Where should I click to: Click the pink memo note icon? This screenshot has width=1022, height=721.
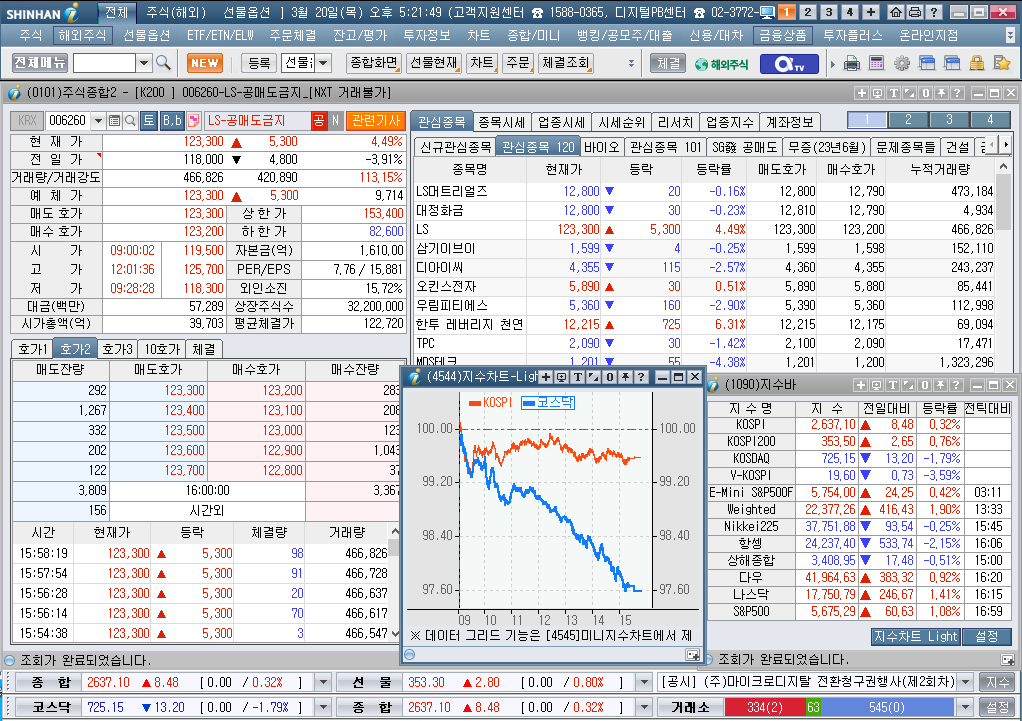point(193,121)
